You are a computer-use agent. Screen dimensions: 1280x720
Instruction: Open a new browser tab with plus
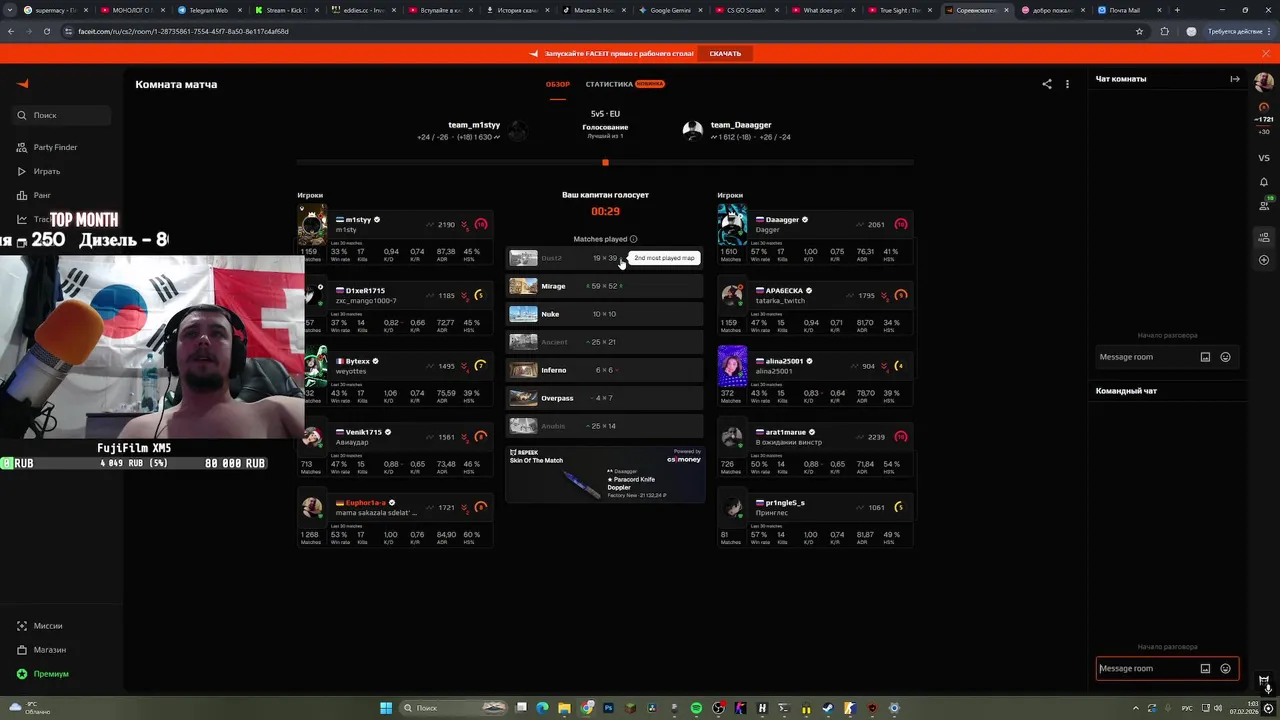pos(1177,10)
